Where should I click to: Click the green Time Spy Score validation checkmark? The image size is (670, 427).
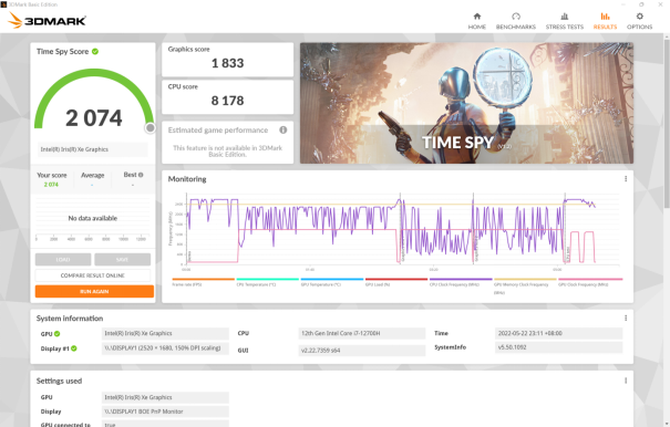[x=95, y=51]
